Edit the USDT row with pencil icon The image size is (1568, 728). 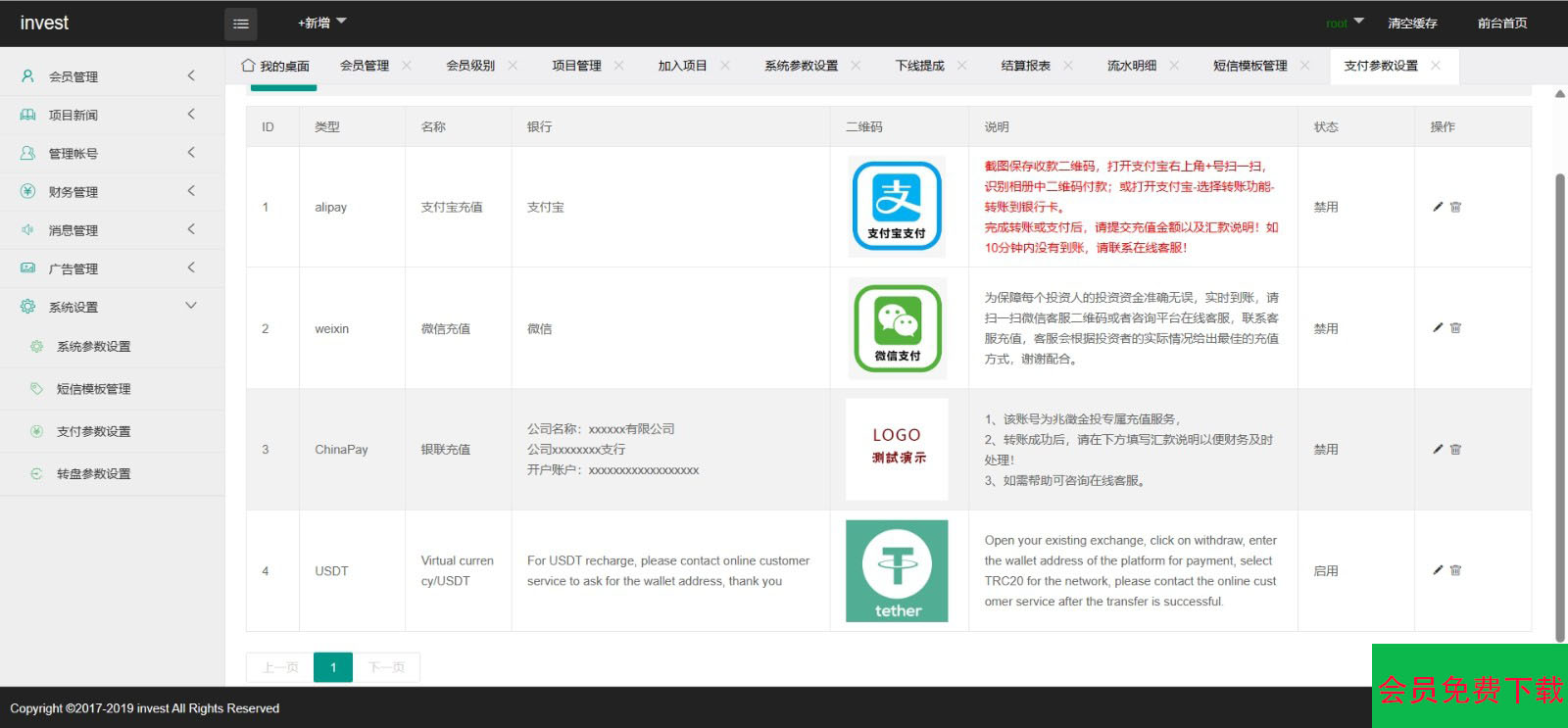(x=1438, y=569)
